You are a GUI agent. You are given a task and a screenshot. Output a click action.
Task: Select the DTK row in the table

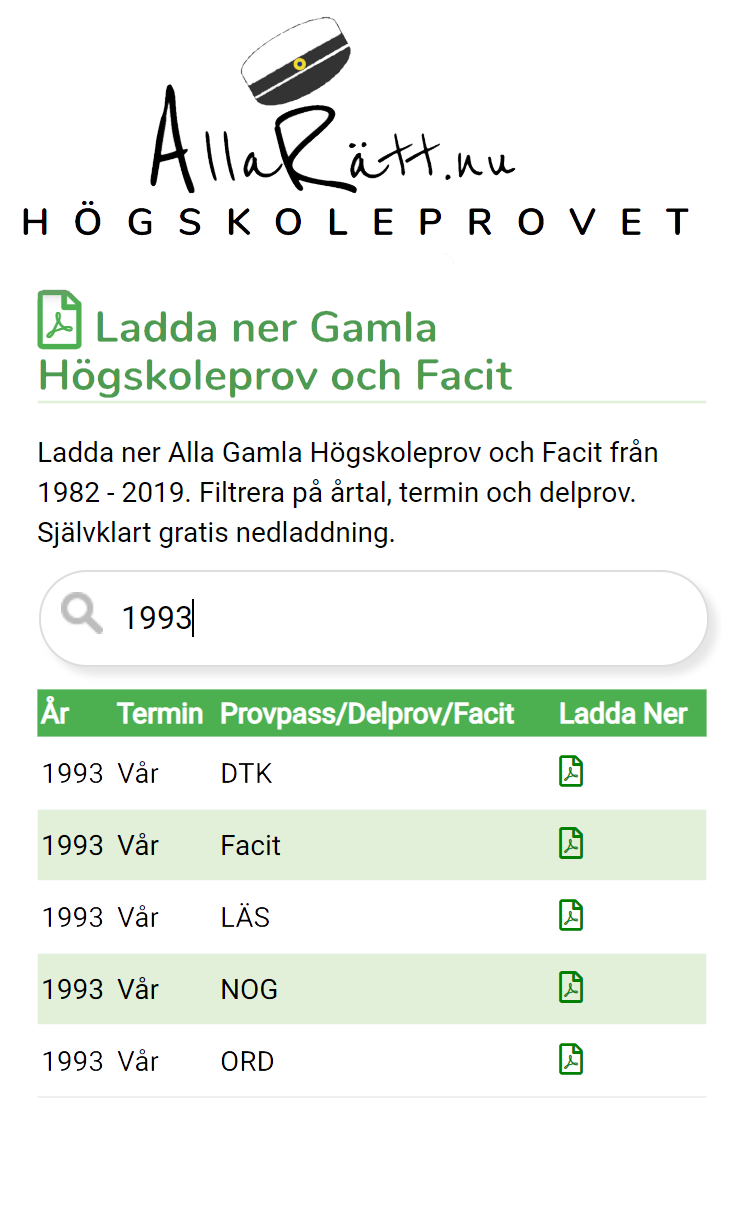(246, 772)
